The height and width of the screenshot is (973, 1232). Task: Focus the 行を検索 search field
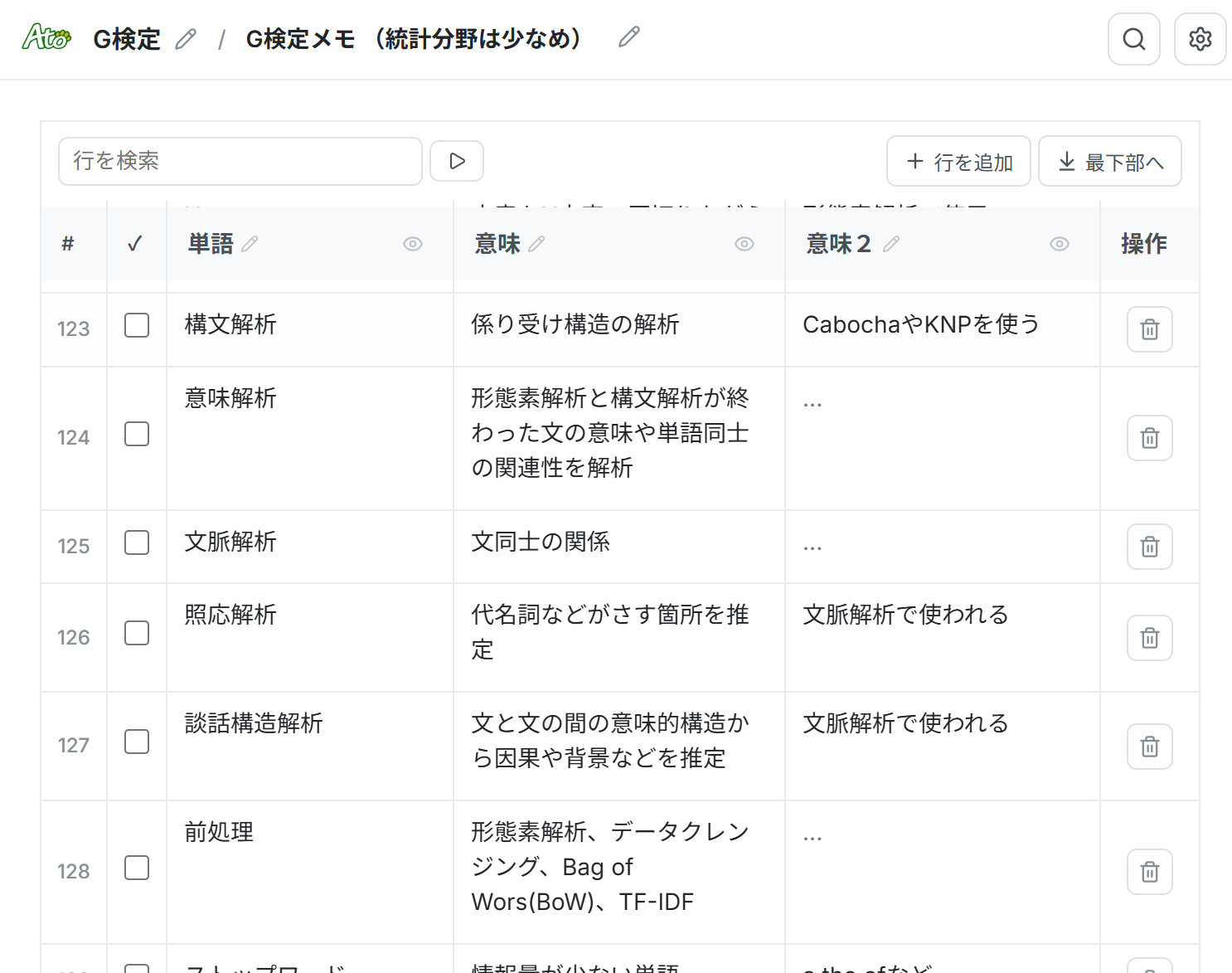[240, 161]
